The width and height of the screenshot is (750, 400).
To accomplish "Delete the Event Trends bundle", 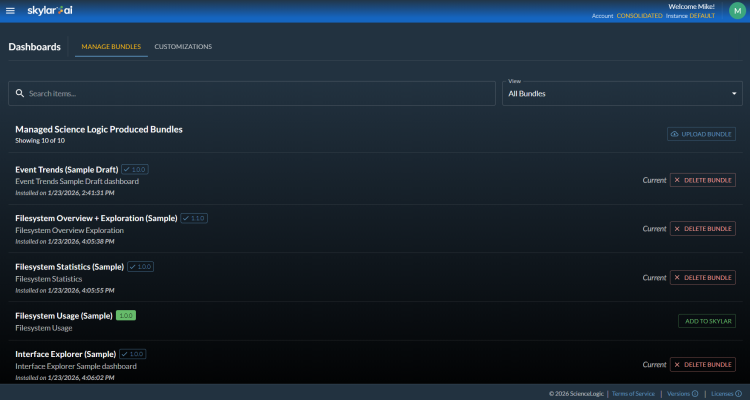I will pyautogui.click(x=702, y=180).
